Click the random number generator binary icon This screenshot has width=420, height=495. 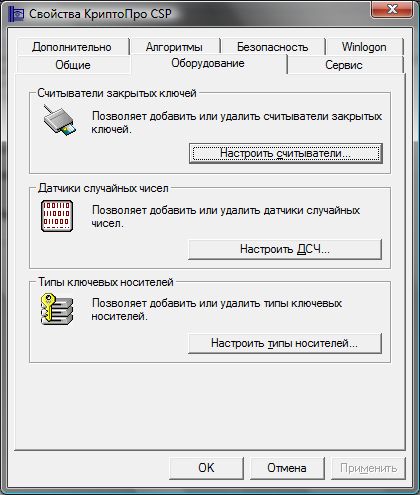tap(57, 216)
